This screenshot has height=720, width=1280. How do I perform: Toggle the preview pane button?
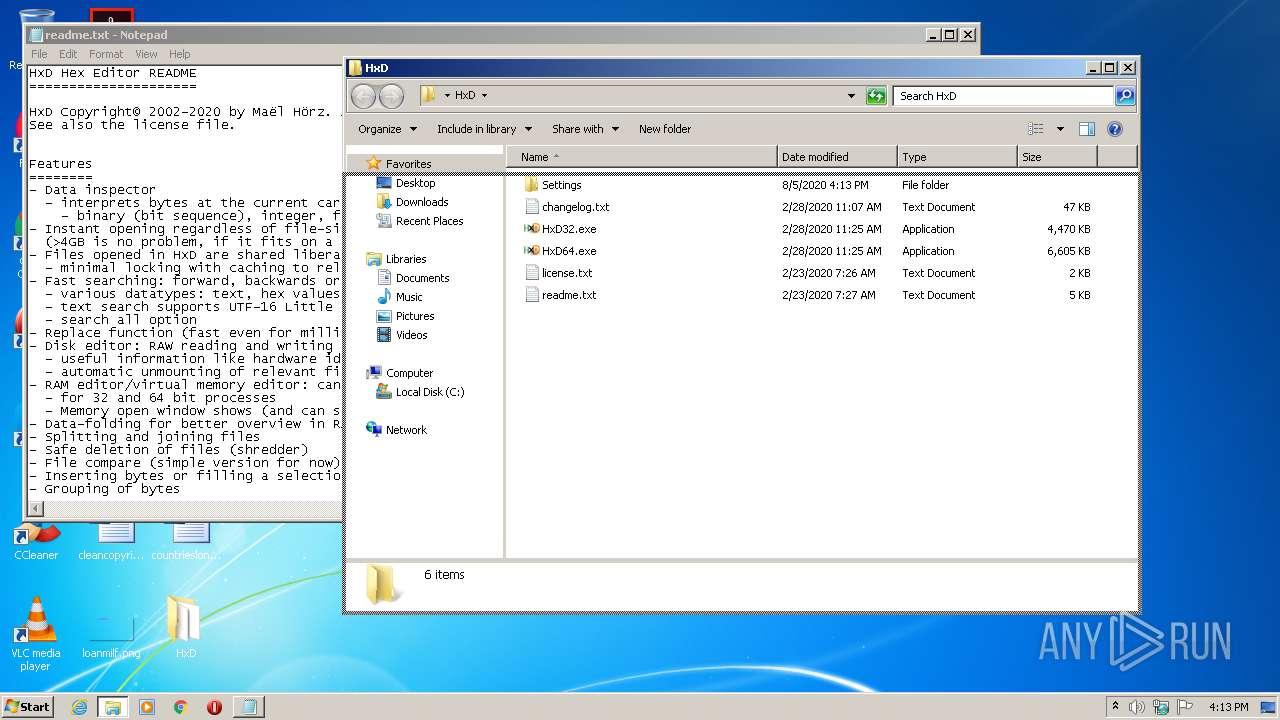coord(1087,129)
